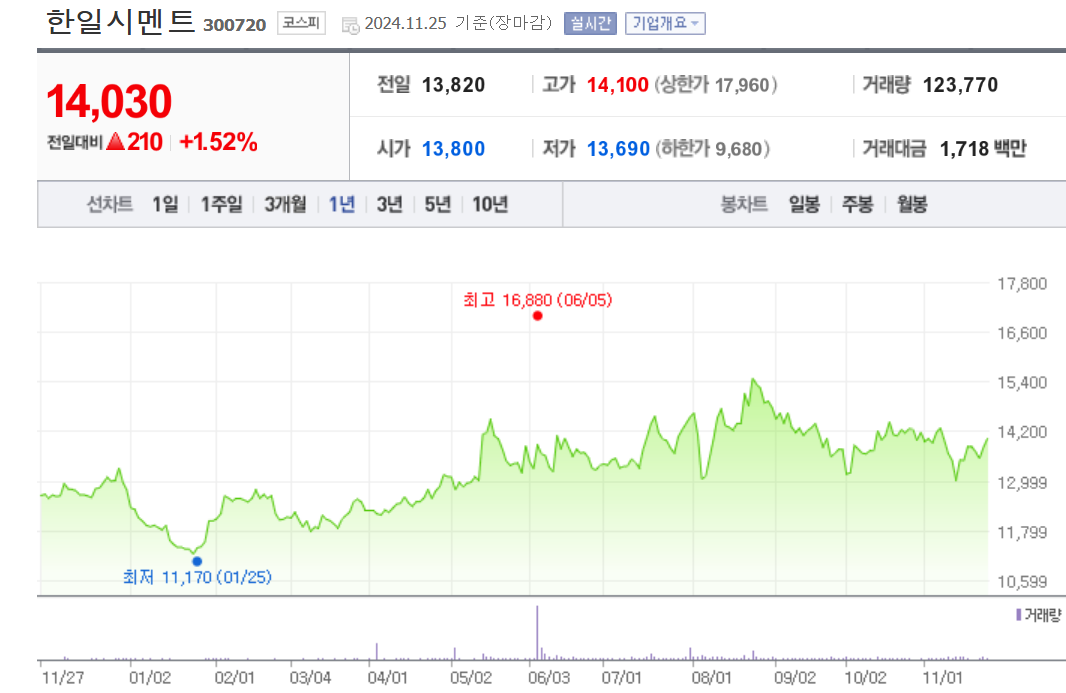Click the blue 최저 11,170 low marker dot
This screenshot has width=1066, height=693.
pos(197,561)
